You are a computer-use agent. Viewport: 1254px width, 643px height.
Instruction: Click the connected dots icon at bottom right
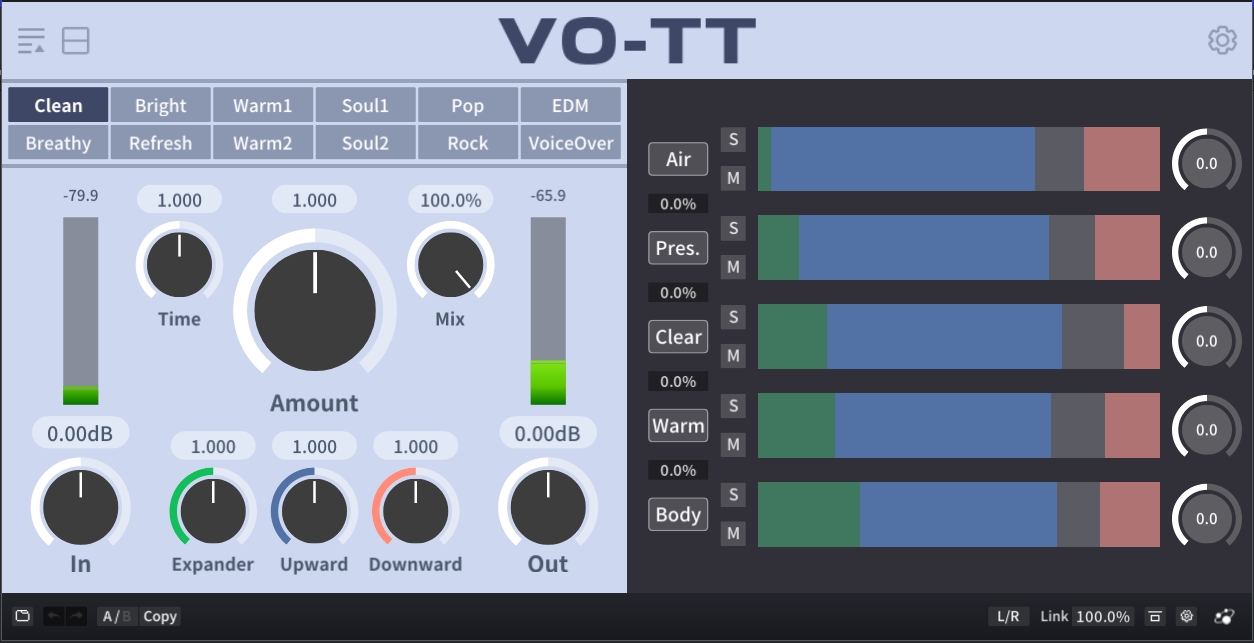coord(1224,616)
